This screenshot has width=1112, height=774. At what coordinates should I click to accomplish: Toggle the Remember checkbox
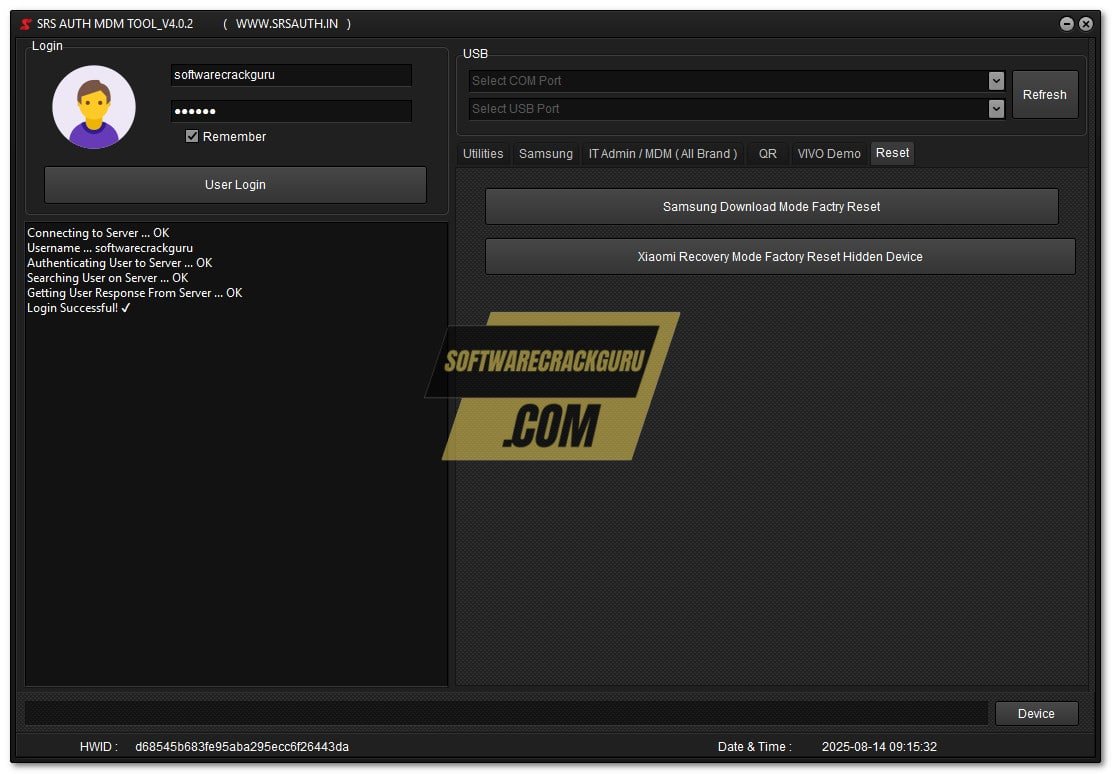click(x=191, y=136)
